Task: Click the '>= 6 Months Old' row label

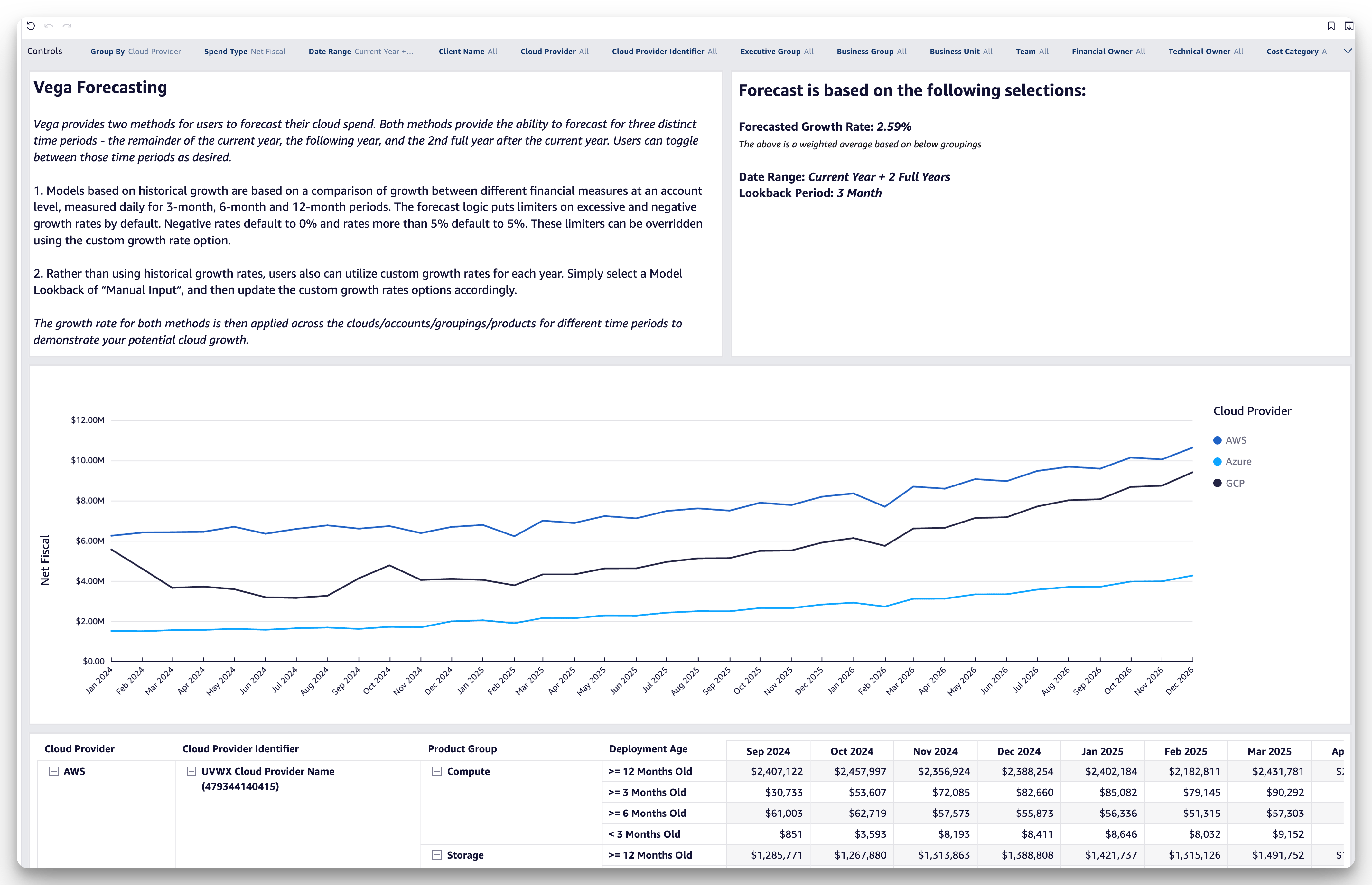Action: click(648, 813)
